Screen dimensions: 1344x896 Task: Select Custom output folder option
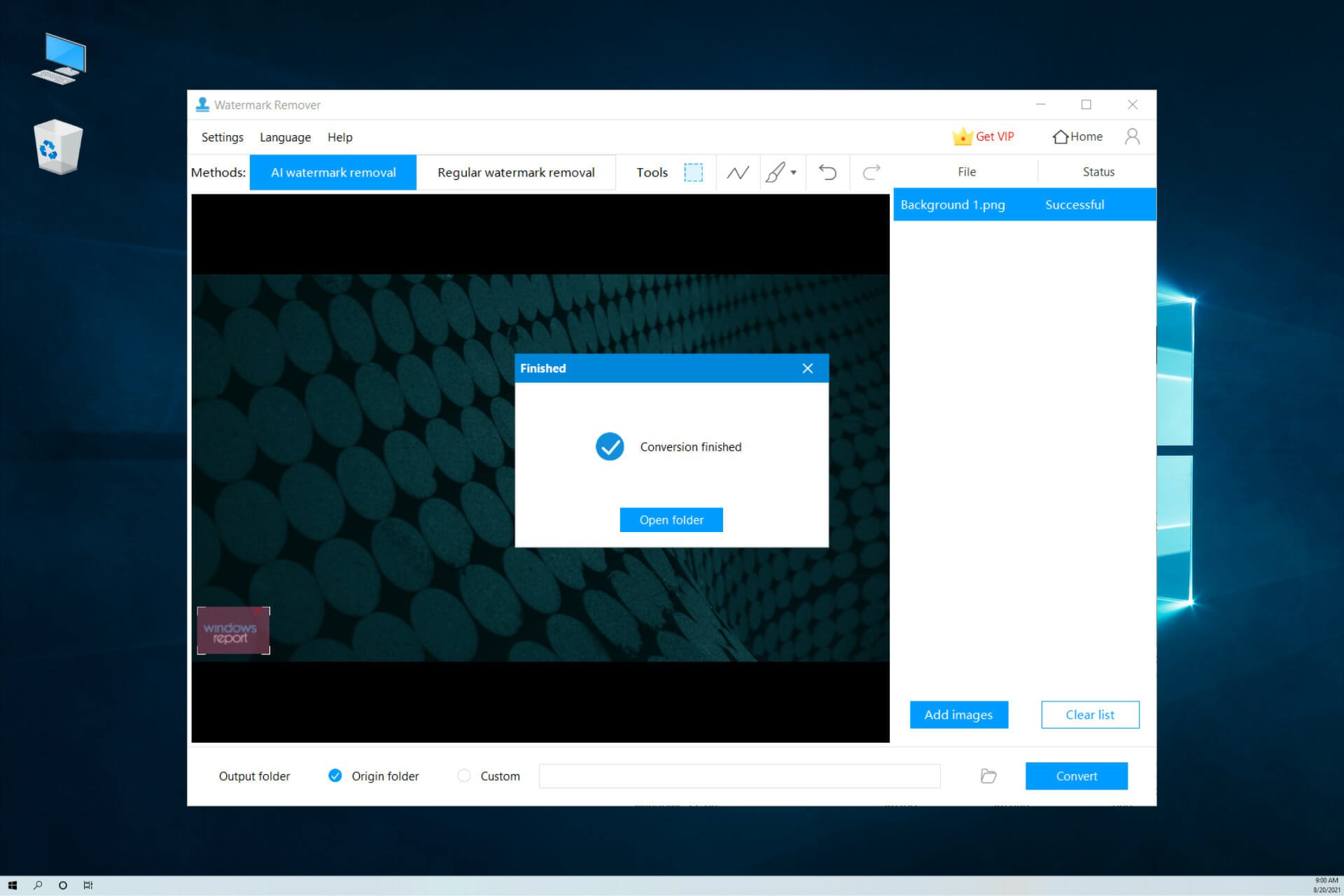463,776
